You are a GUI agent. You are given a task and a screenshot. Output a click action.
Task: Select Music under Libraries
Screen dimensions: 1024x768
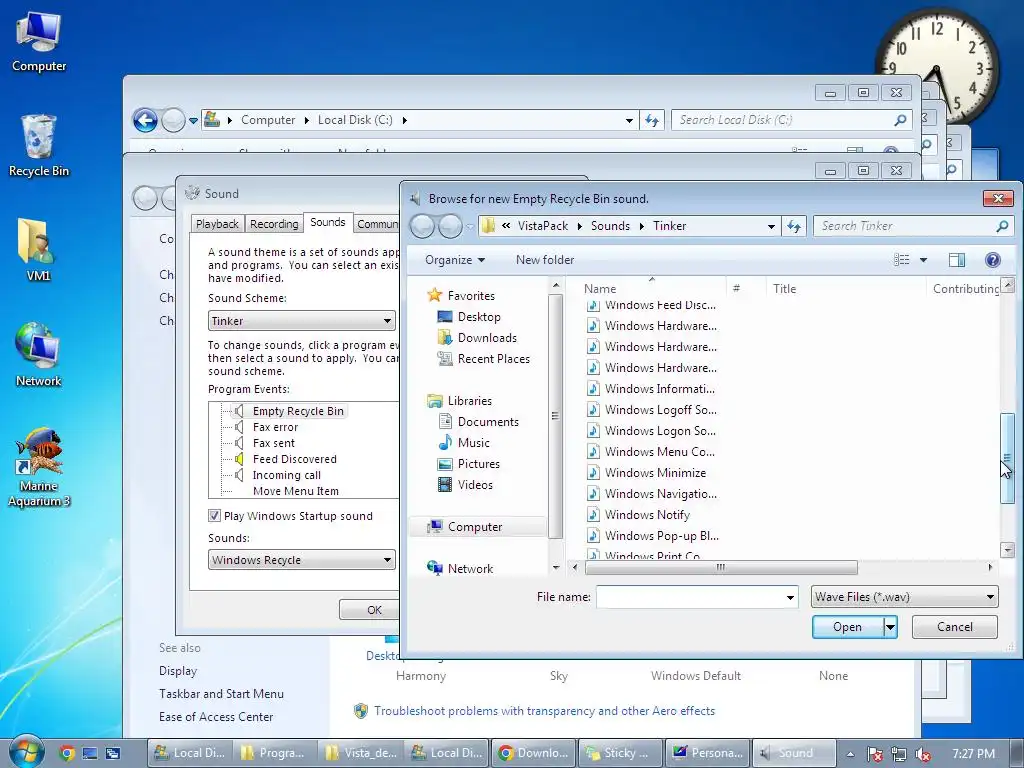473,443
